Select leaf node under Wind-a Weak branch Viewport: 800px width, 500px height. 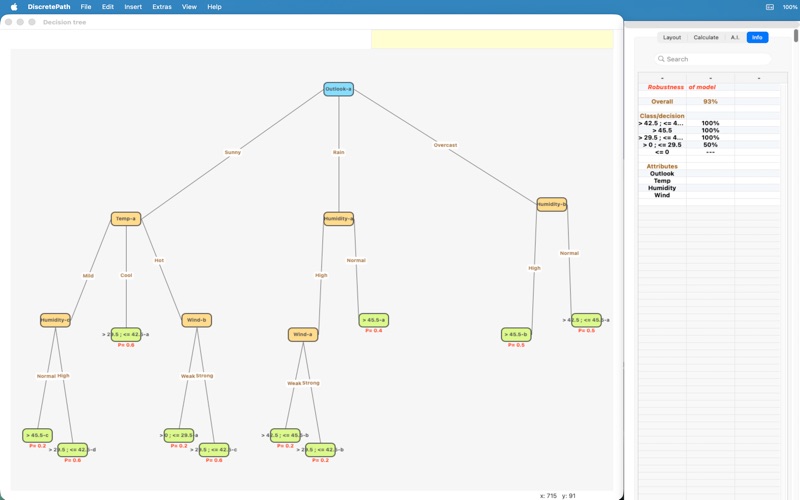coord(285,435)
